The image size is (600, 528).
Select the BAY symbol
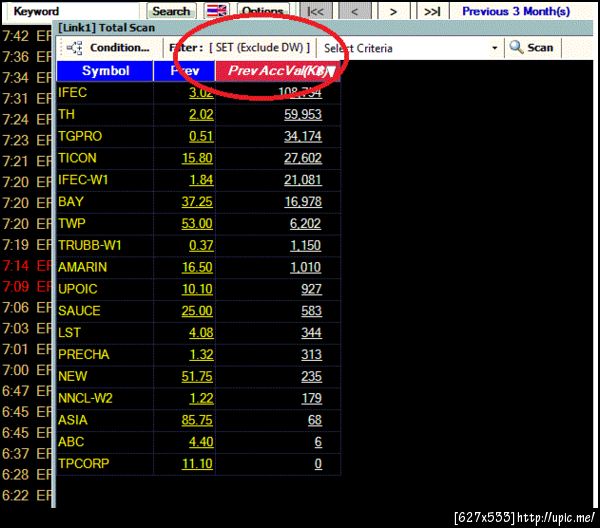click(71, 201)
